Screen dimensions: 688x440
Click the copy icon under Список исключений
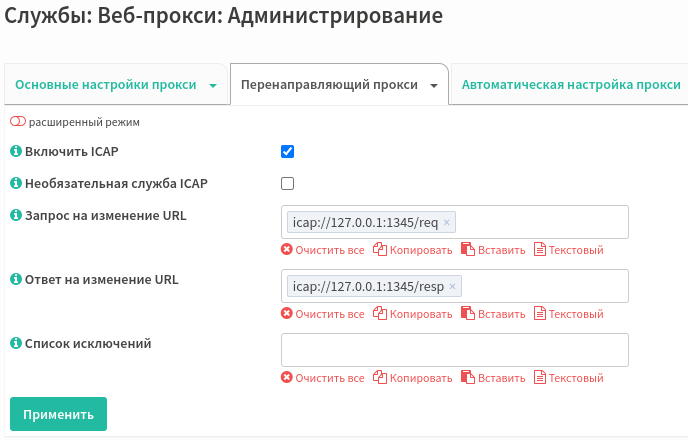380,378
